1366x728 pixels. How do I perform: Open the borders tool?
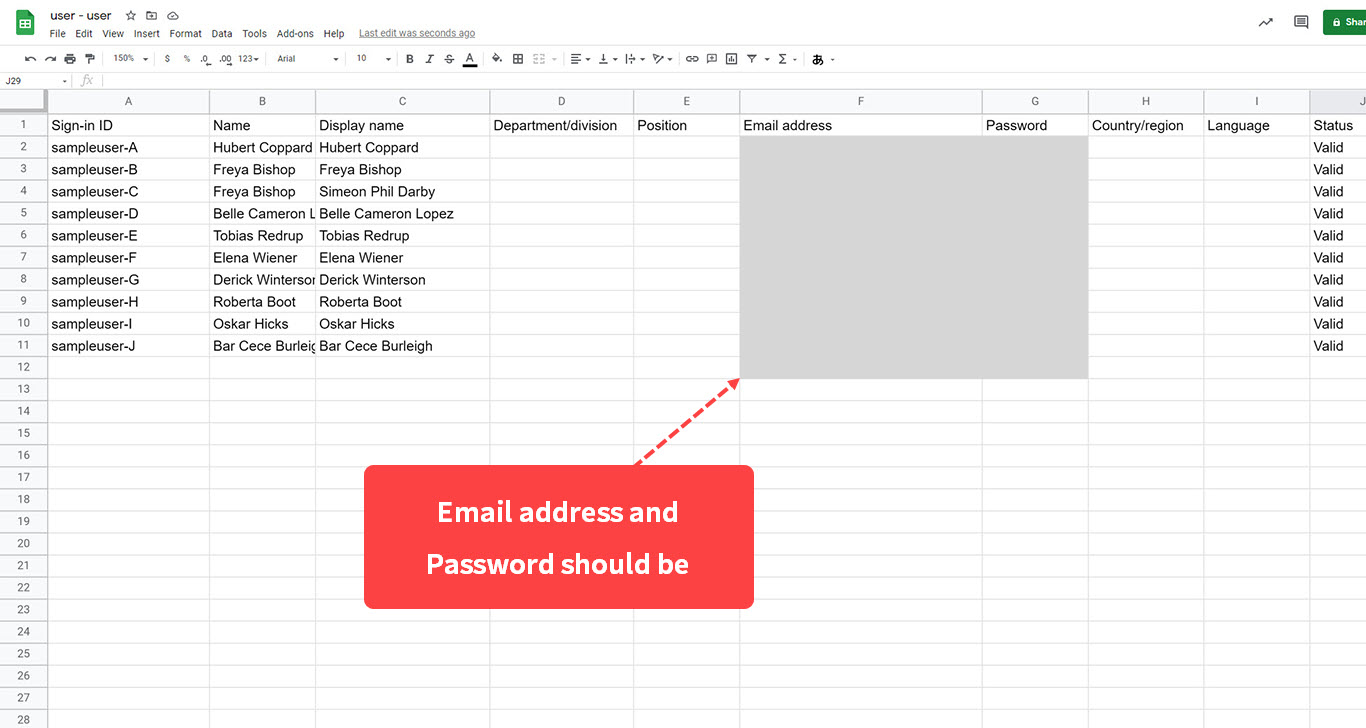coord(518,59)
